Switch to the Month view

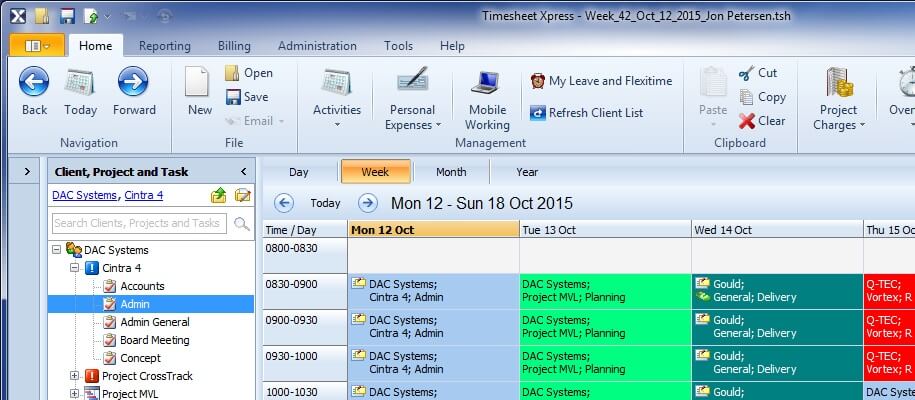[451, 172]
